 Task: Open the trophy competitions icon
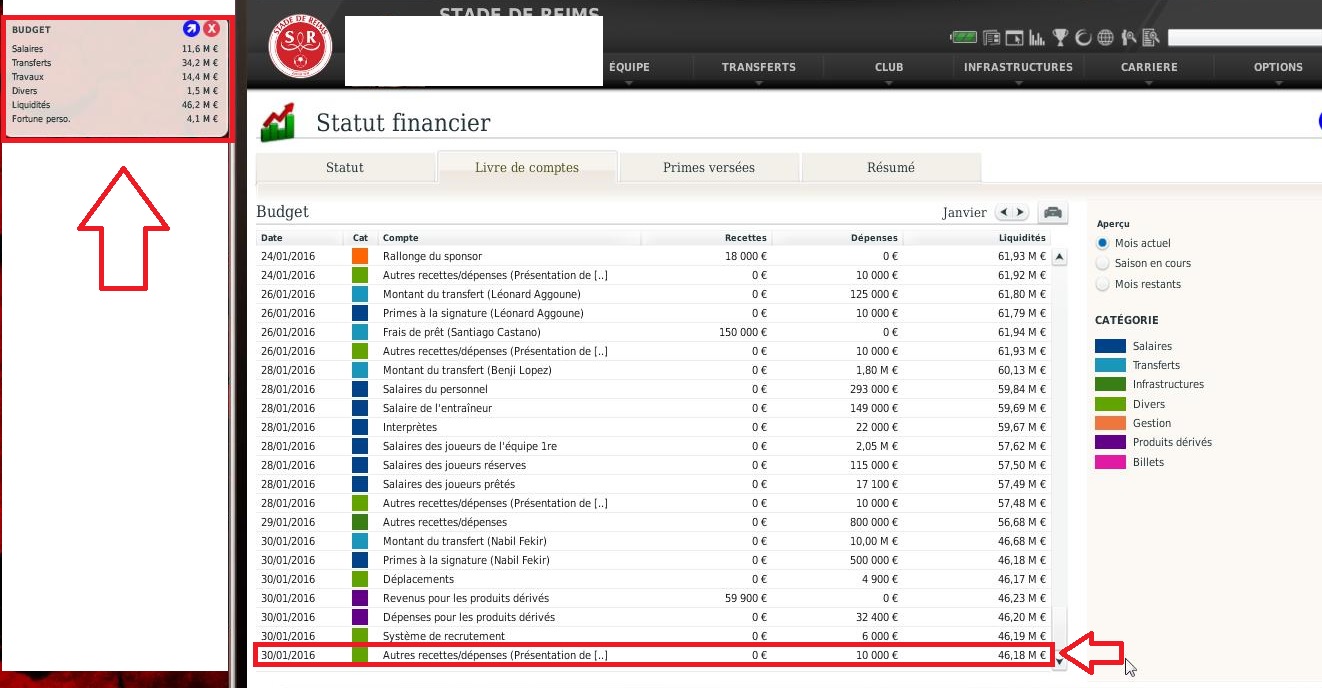[x=1060, y=38]
